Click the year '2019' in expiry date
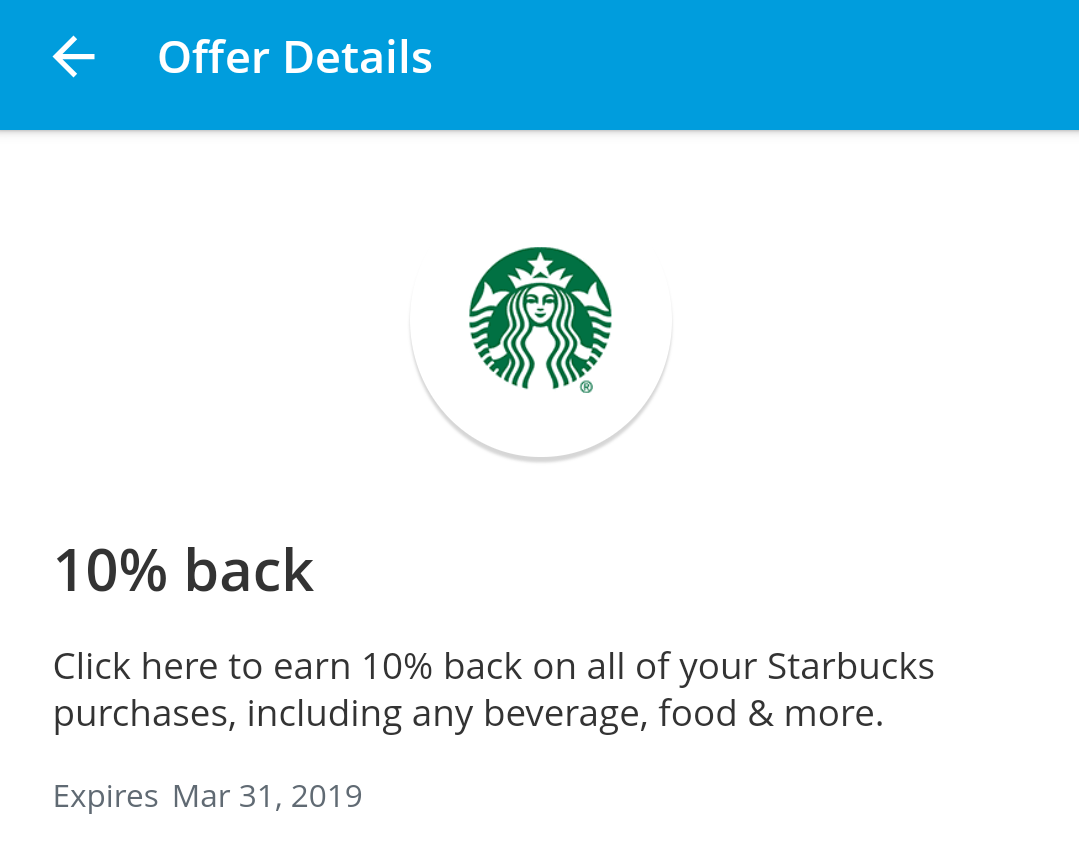This screenshot has height=861, width=1079. (x=327, y=796)
